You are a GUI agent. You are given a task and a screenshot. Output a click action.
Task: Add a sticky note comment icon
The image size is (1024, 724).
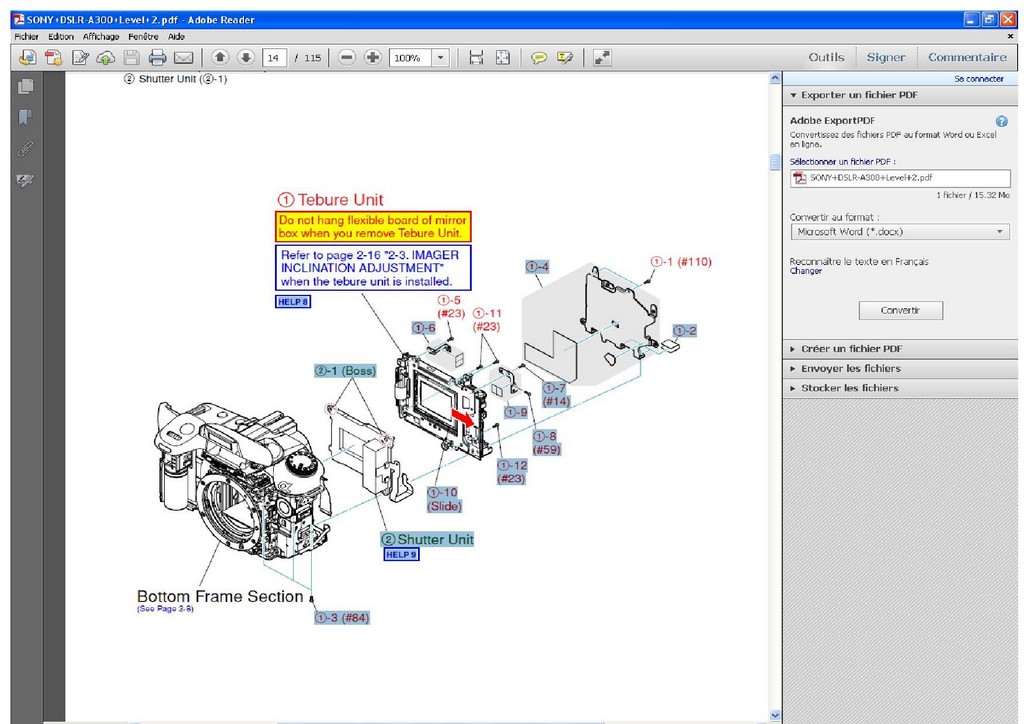pos(539,58)
